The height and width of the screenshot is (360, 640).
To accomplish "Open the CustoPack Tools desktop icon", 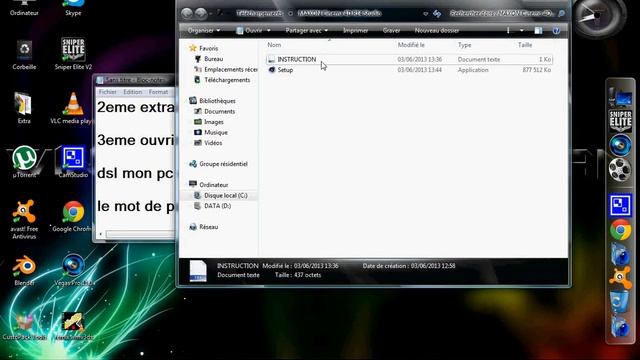I will 24,325.
